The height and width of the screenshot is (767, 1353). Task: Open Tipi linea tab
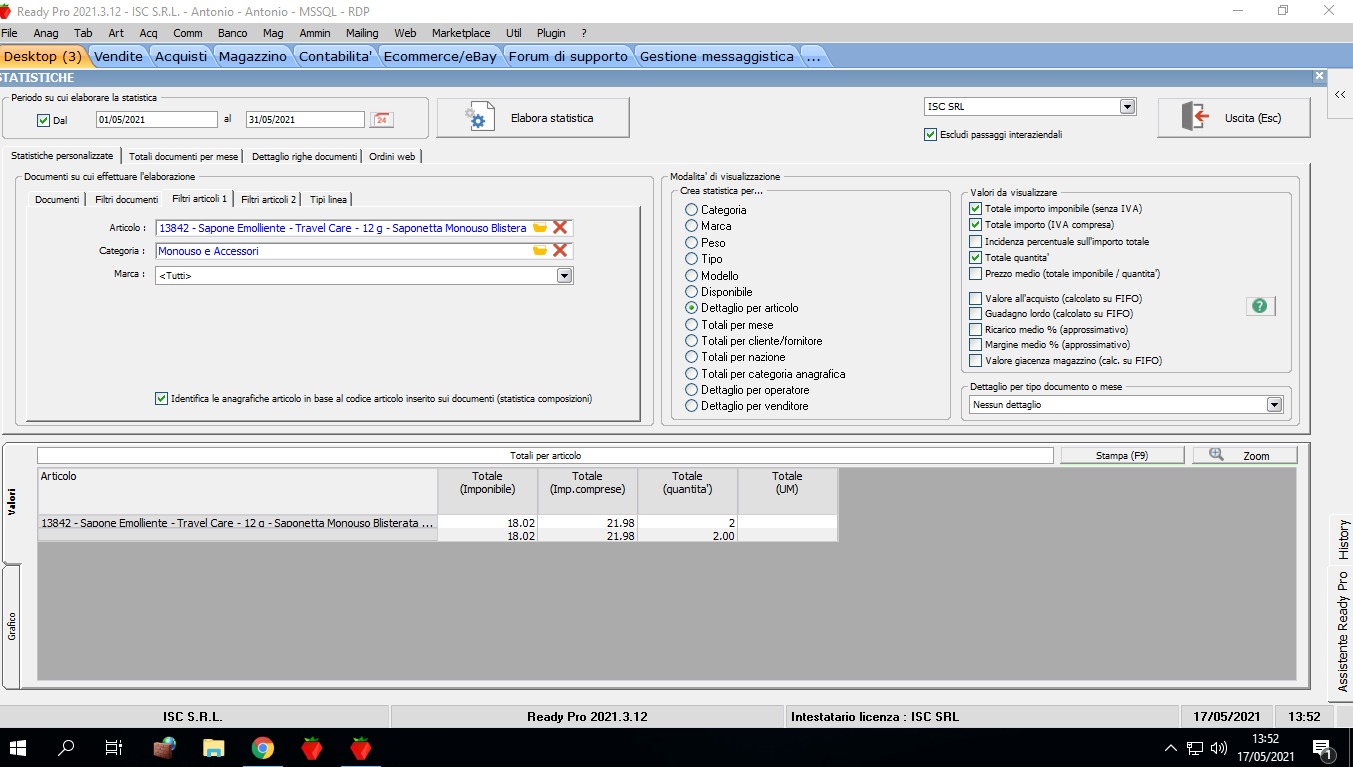[328, 199]
